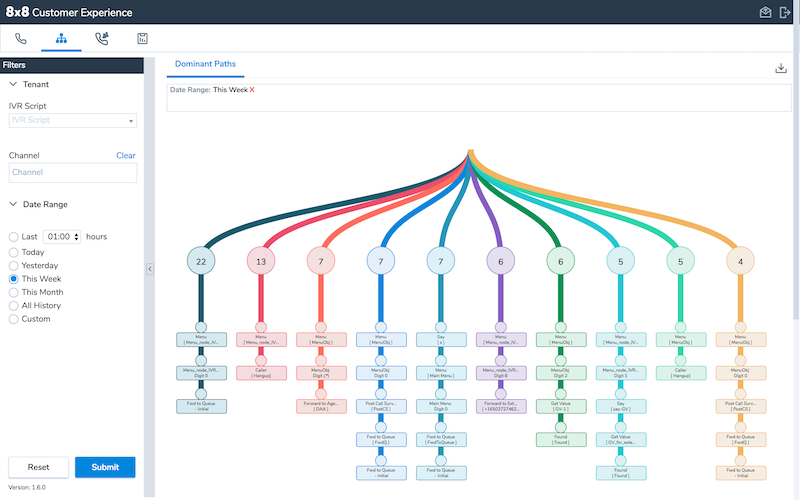800x500 pixels.
Task: Select the This Week radio option
Action: tap(14, 279)
